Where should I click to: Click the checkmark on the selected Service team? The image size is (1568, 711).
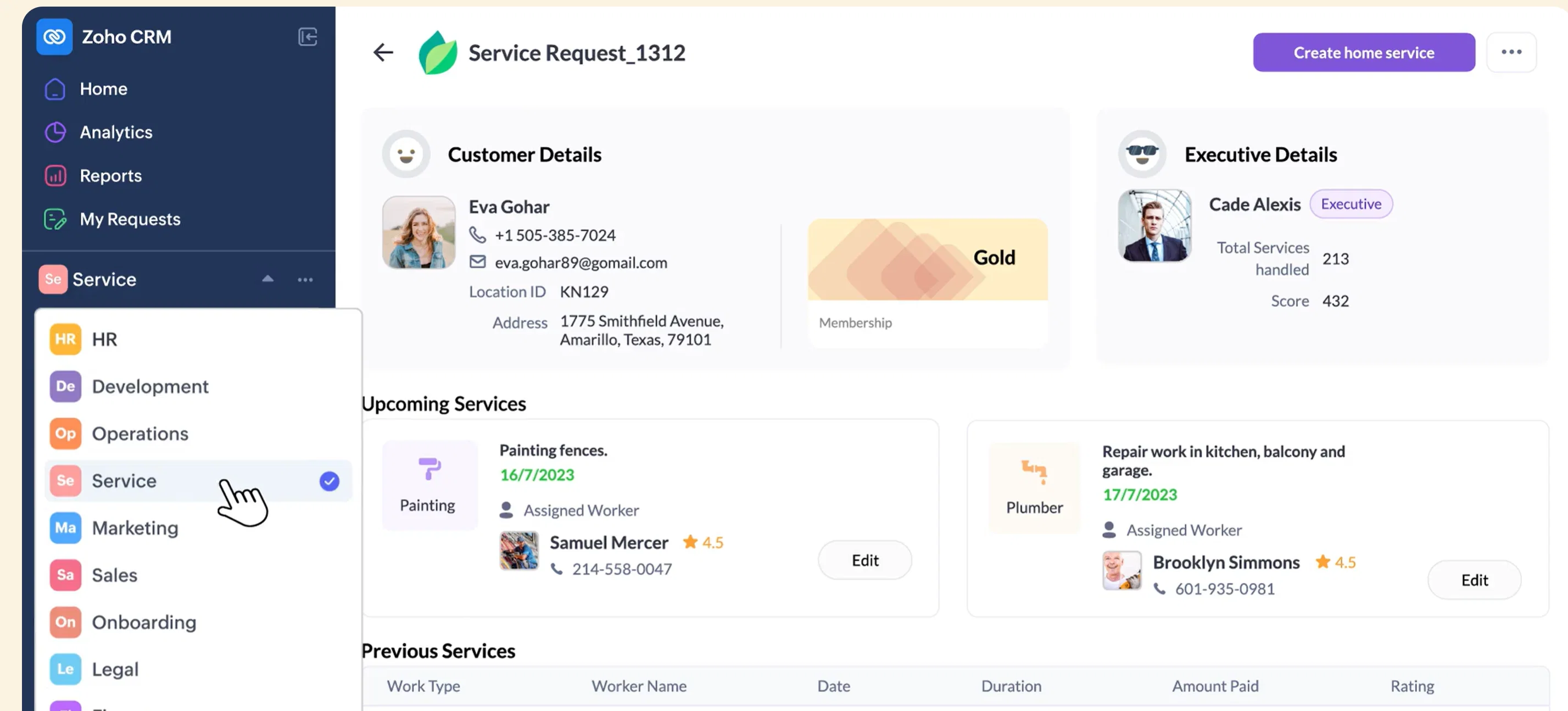pyautogui.click(x=330, y=481)
